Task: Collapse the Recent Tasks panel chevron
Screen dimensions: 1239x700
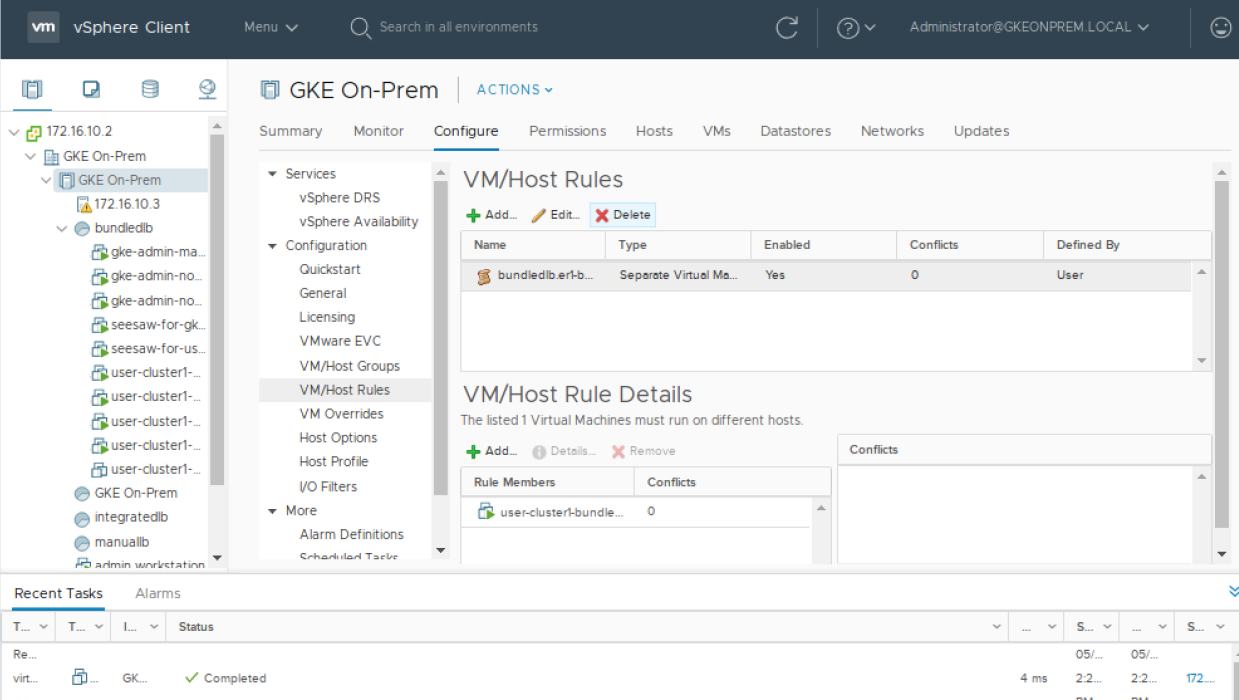Action: 1233,592
